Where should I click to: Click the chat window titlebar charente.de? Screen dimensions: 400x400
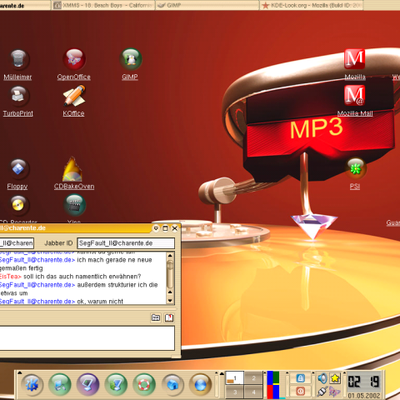click(x=75, y=228)
